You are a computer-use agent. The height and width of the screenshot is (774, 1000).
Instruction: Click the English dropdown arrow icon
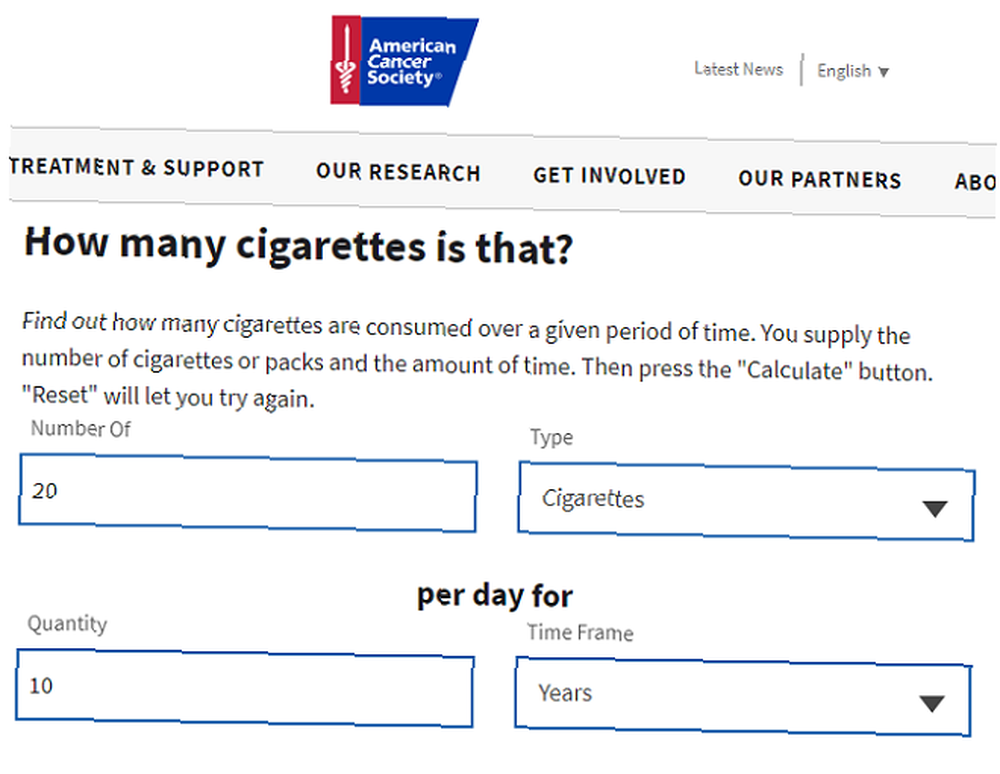tap(883, 72)
